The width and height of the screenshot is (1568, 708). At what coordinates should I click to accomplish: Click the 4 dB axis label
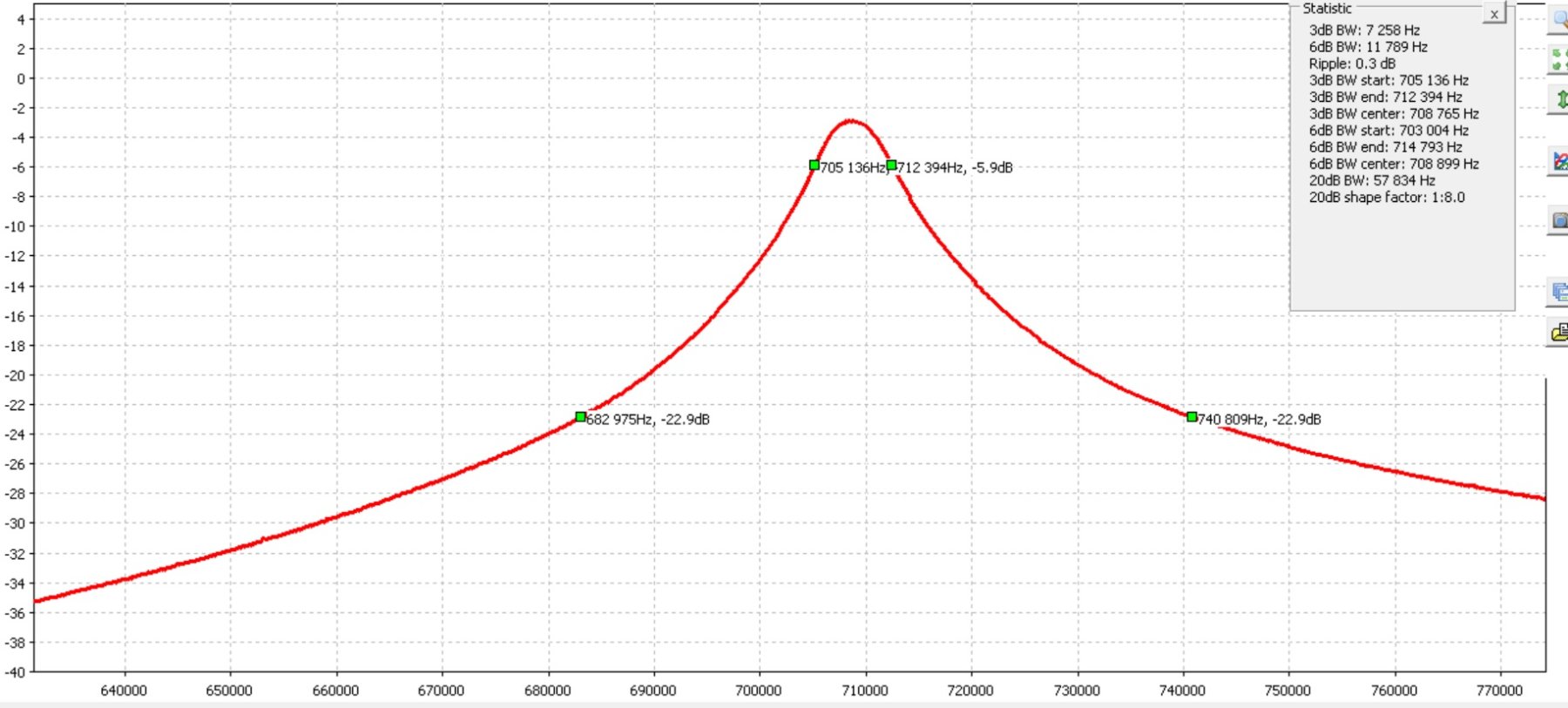coord(21,19)
